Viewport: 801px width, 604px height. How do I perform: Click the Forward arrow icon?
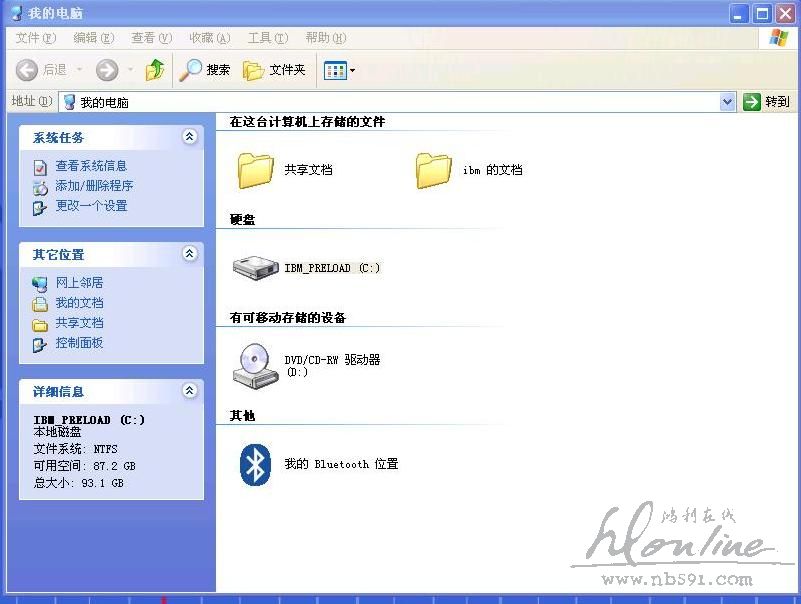point(107,70)
